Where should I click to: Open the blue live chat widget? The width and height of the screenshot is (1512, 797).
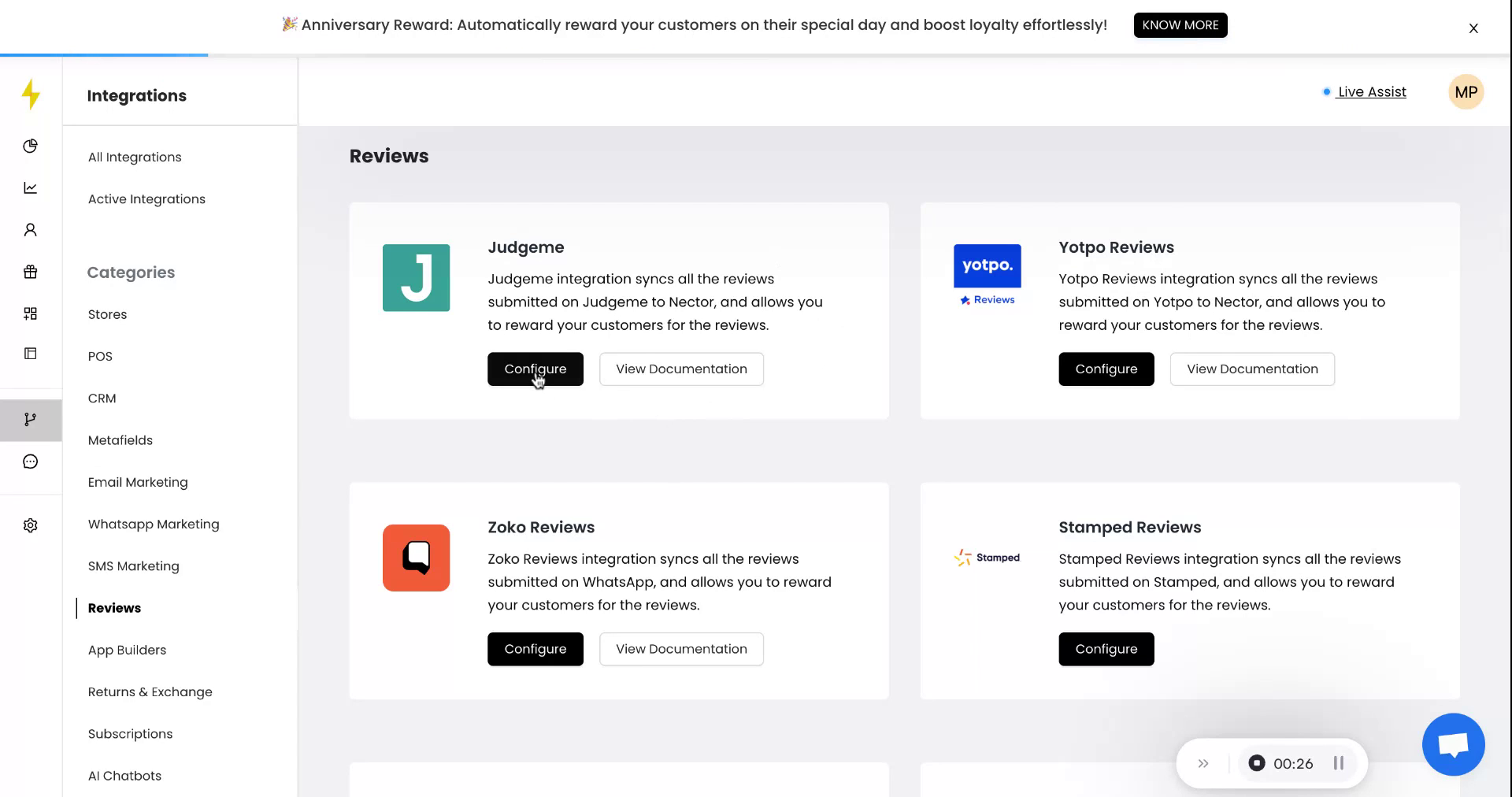[1453, 744]
